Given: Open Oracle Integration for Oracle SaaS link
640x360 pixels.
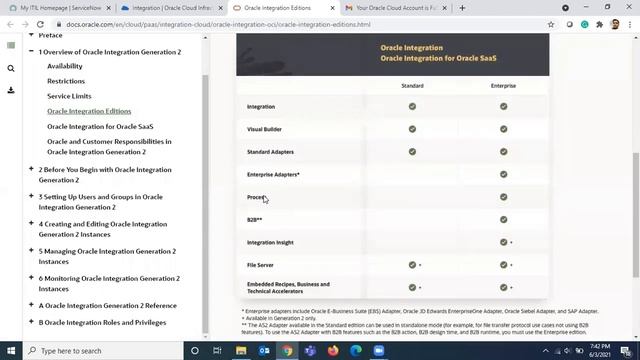Looking at the screenshot, I should (x=100, y=127).
